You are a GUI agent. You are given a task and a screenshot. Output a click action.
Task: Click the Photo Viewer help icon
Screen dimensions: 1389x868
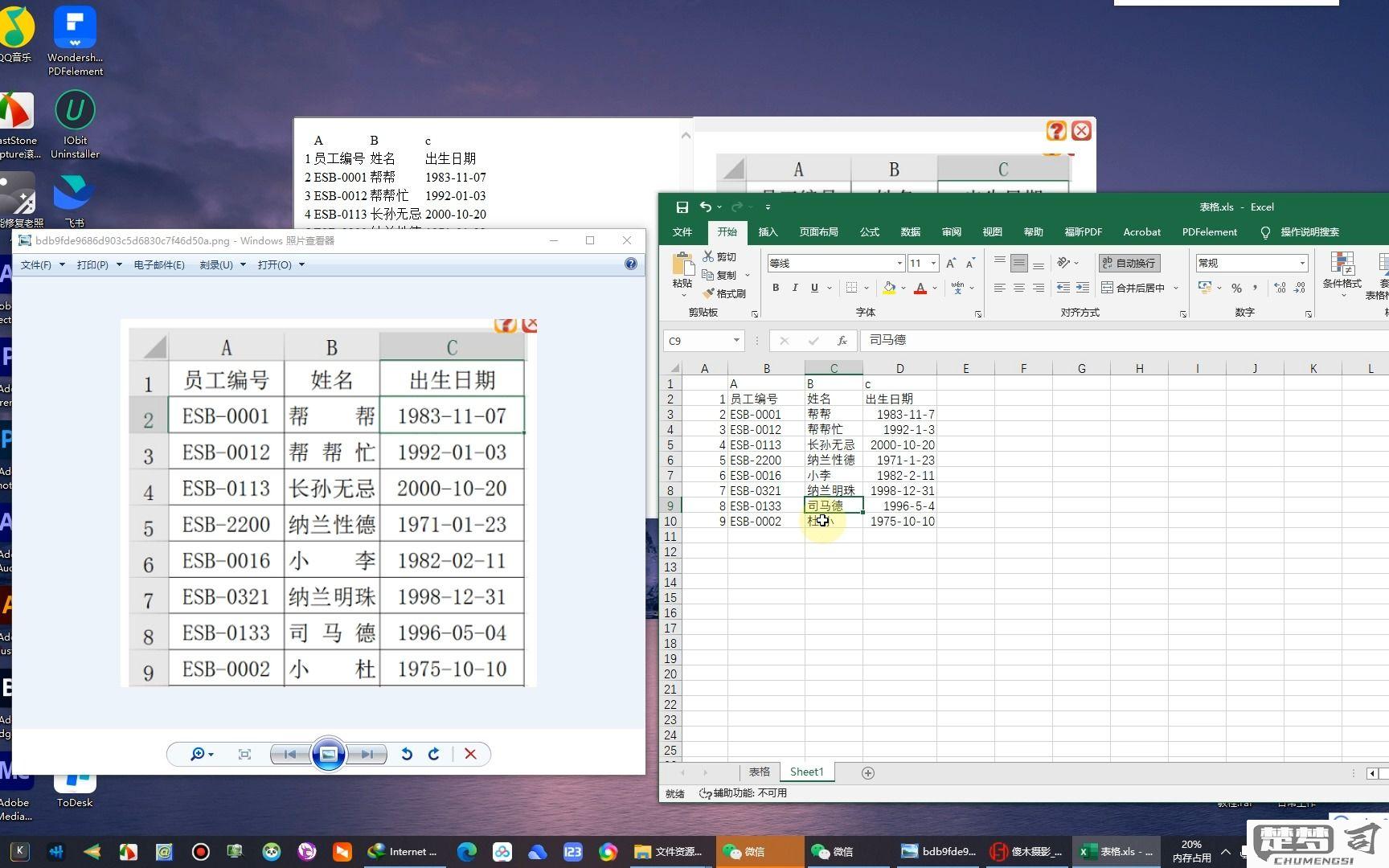point(631,264)
